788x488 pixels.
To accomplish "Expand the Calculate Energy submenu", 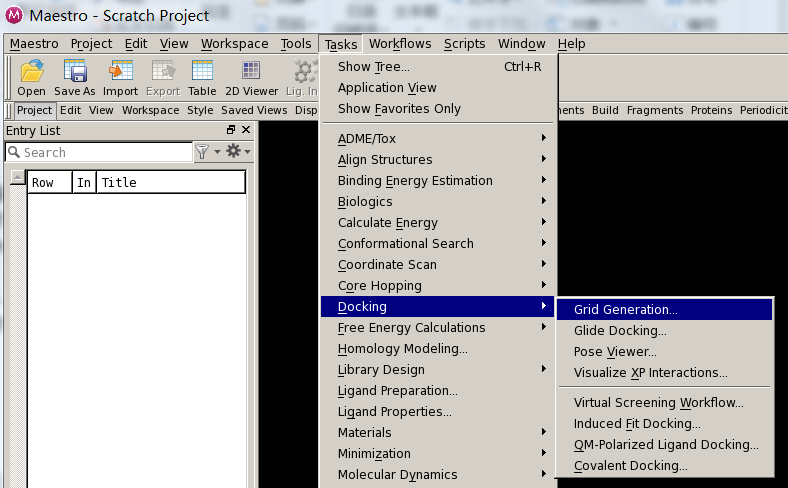I will coord(438,222).
